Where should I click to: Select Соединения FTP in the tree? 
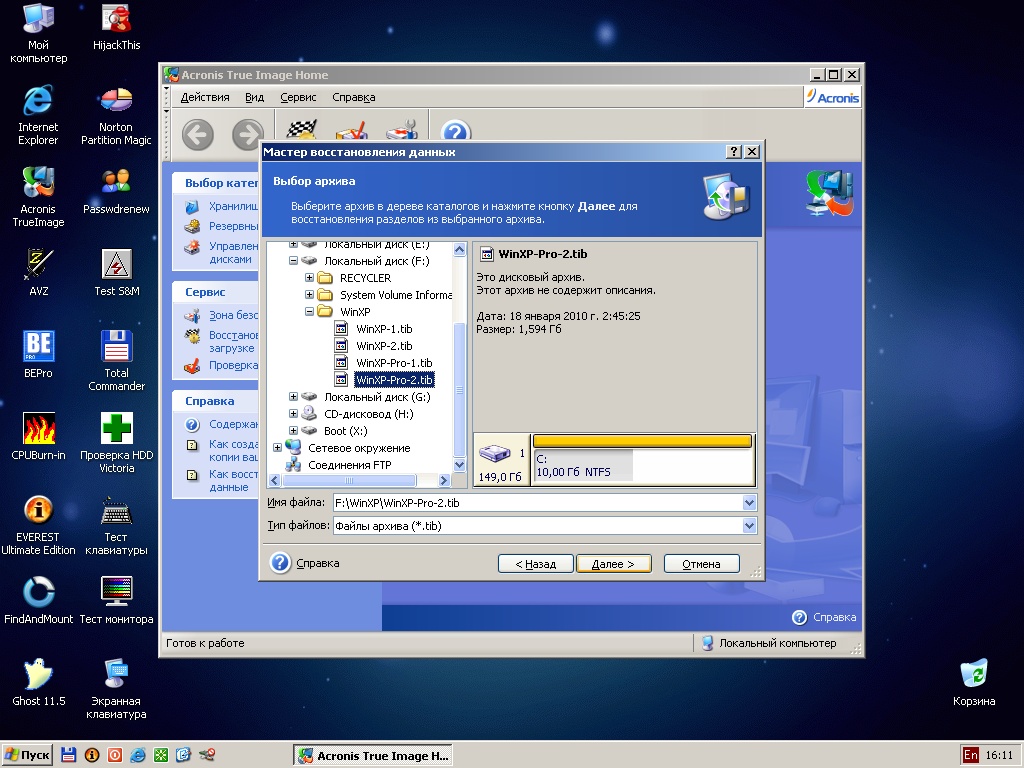point(349,465)
